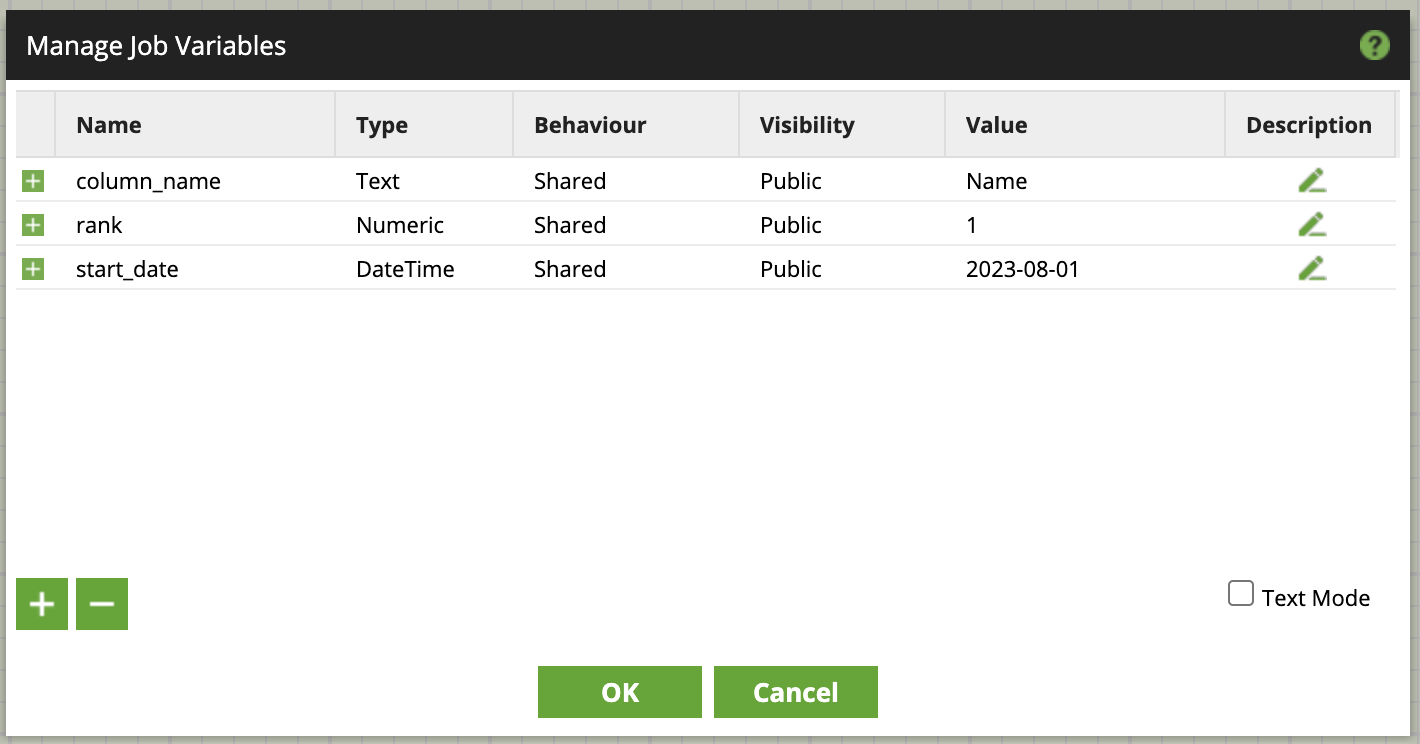Edit description for start_date variable

pos(1312,269)
